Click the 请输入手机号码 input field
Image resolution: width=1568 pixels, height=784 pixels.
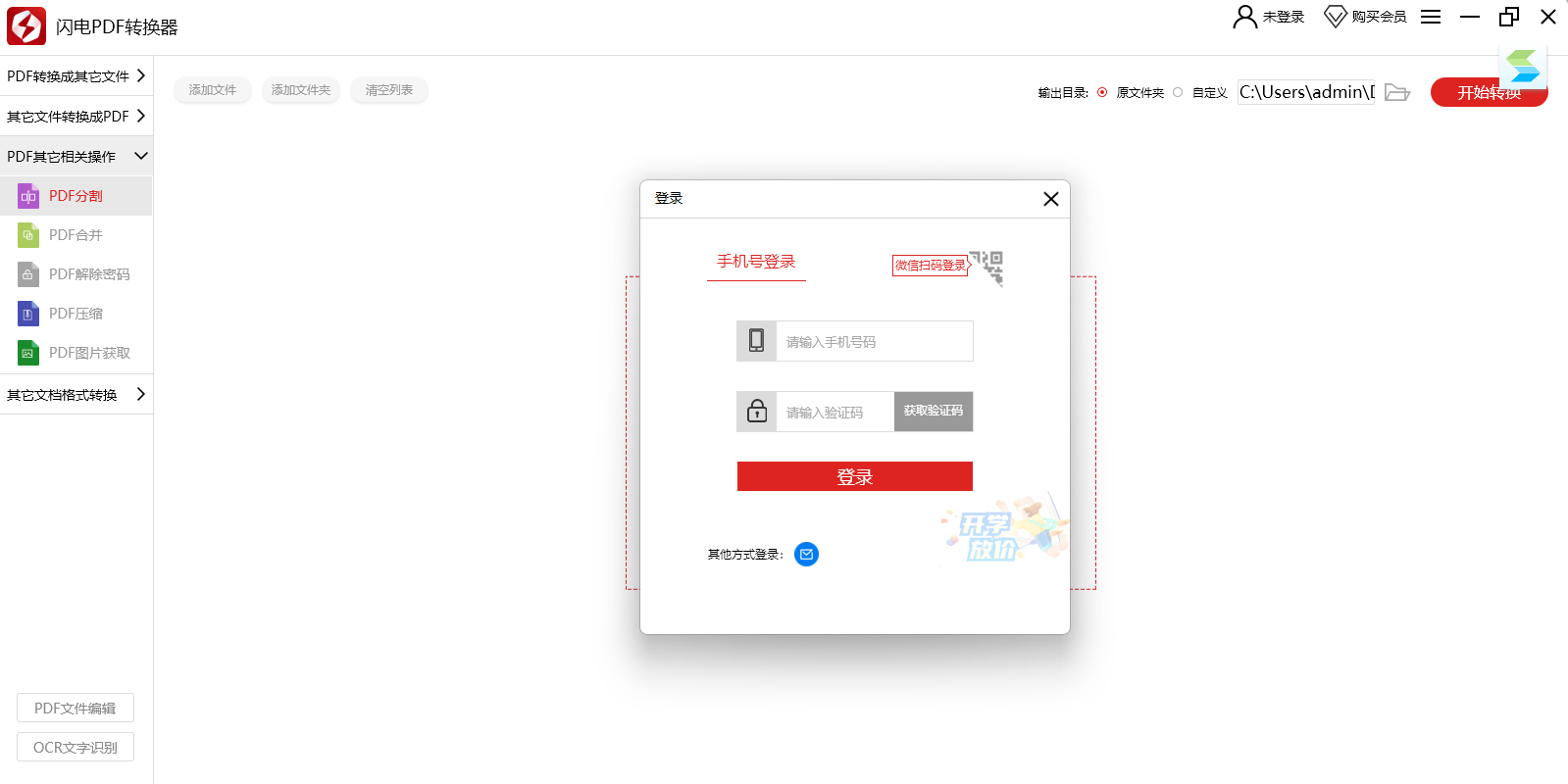point(875,341)
